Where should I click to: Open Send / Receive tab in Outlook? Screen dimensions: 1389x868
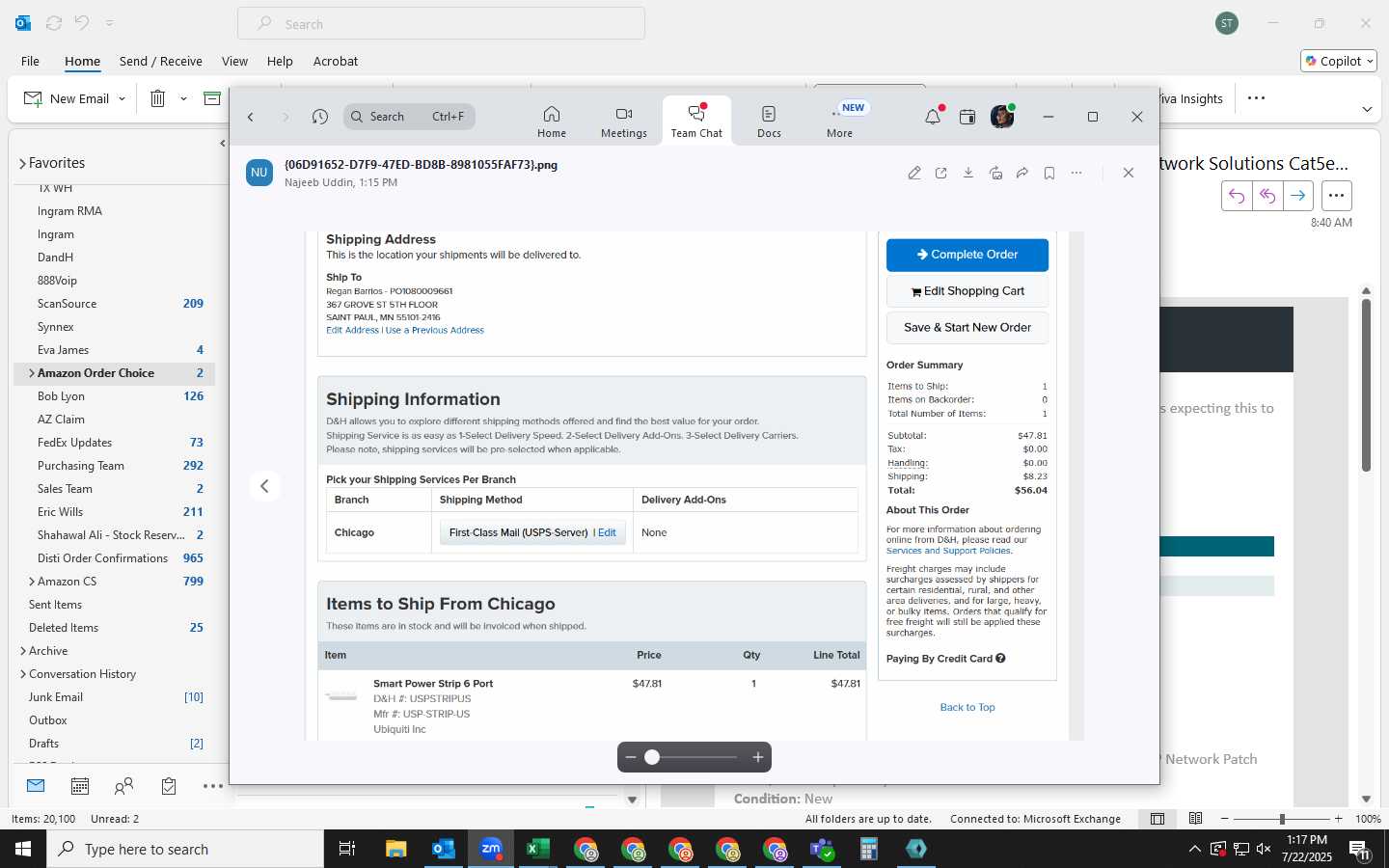click(x=161, y=61)
